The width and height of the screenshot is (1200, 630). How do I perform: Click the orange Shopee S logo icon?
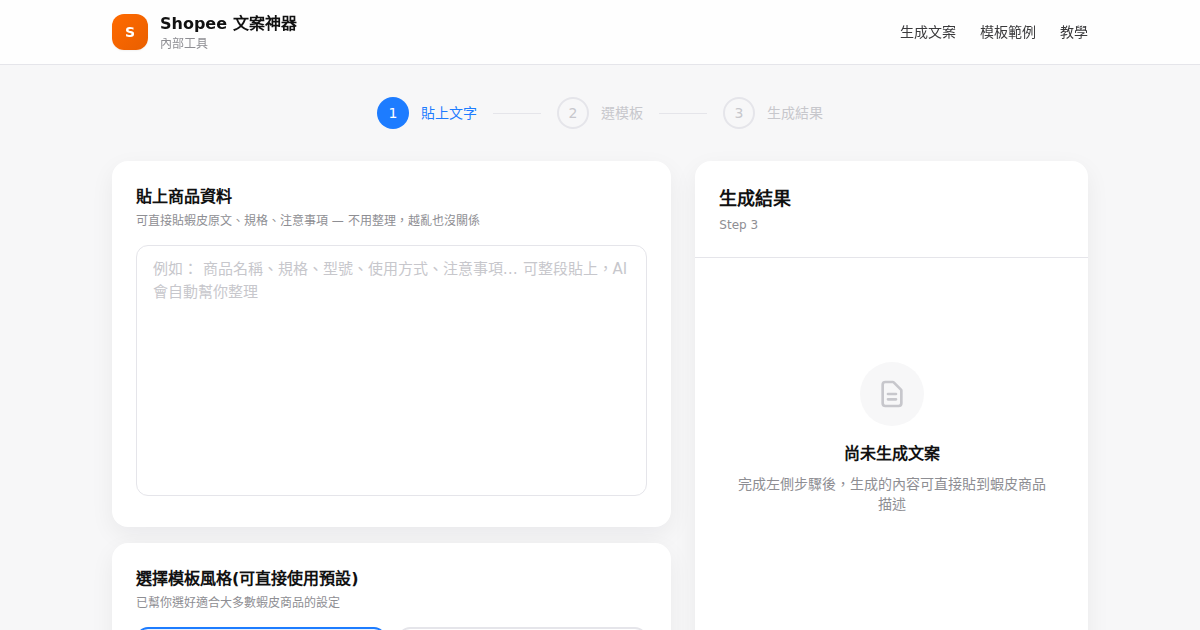tap(130, 32)
